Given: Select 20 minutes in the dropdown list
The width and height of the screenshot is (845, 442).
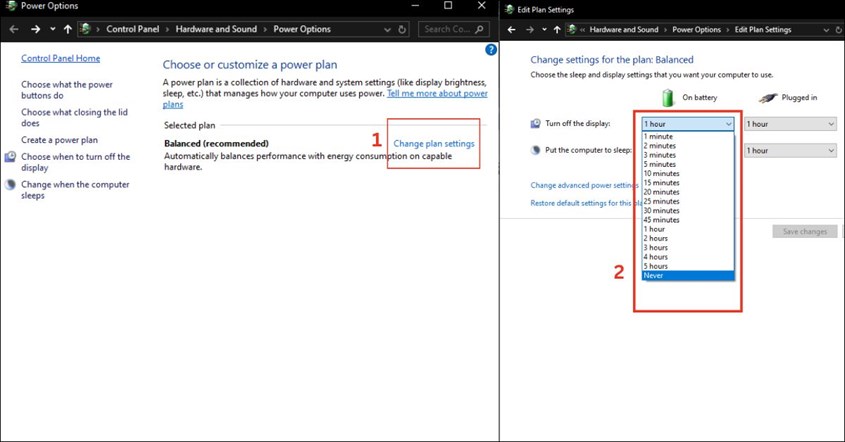Looking at the screenshot, I should tap(688, 192).
